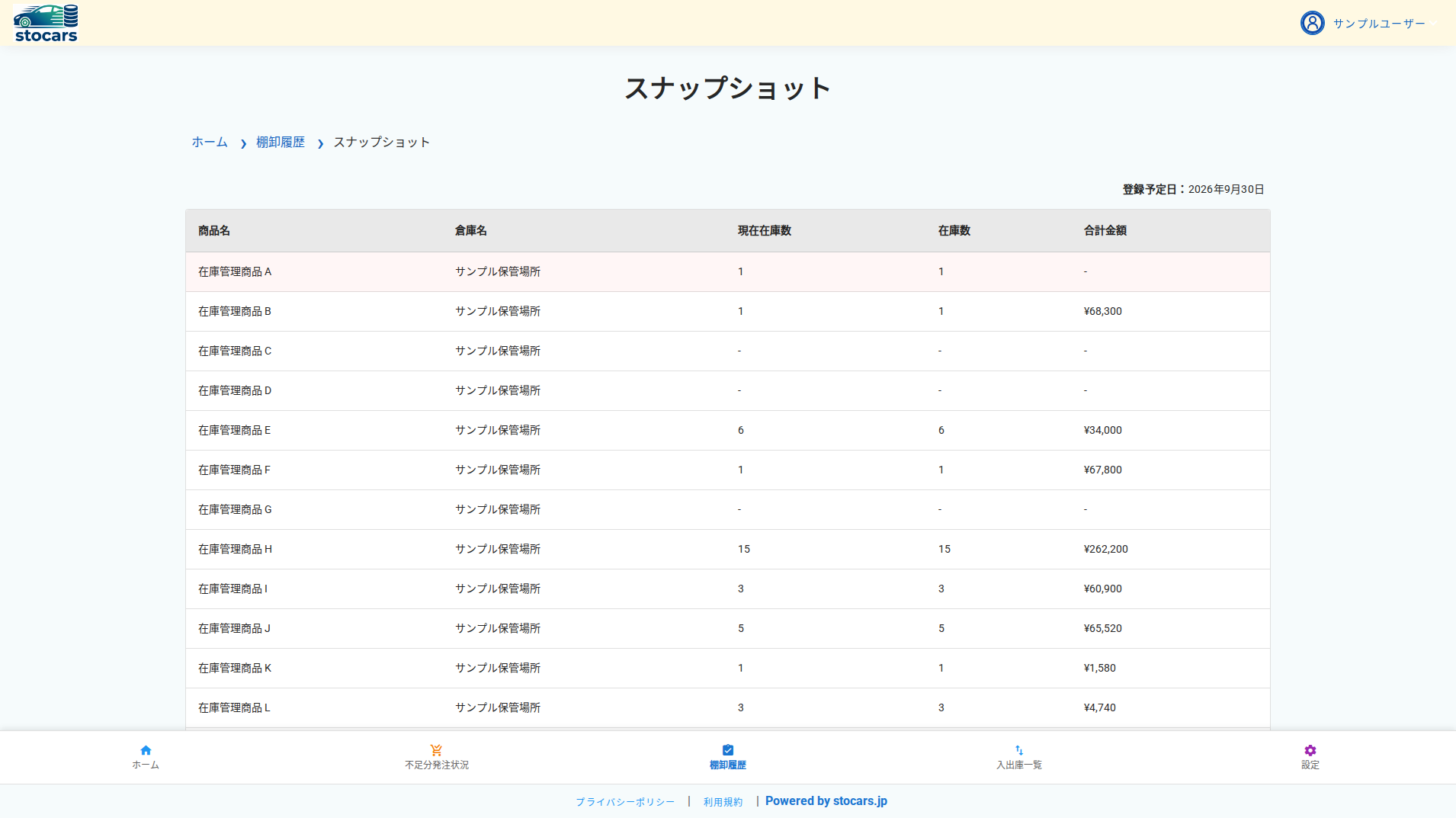Image resolution: width=1456 pixels, height=818 pixels.
Task: Open the 設定 gear icon
Action: [x=1310, y=750]
